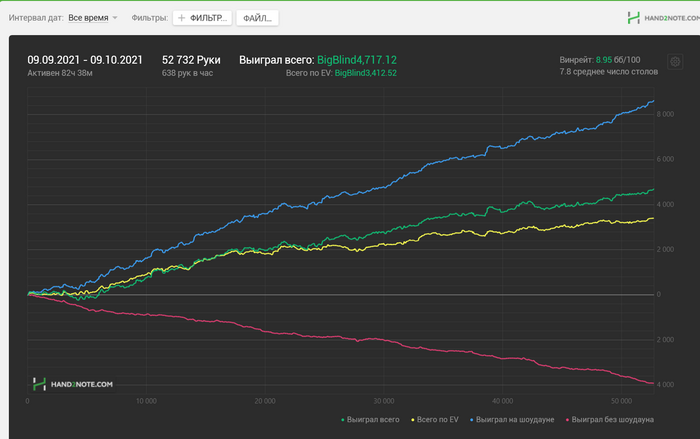The width and height of the screenshot is (700, 439).
Task: Click the winrate value '8.95 бб/100'
Action: pyautogui.click(x=618, y=59)
